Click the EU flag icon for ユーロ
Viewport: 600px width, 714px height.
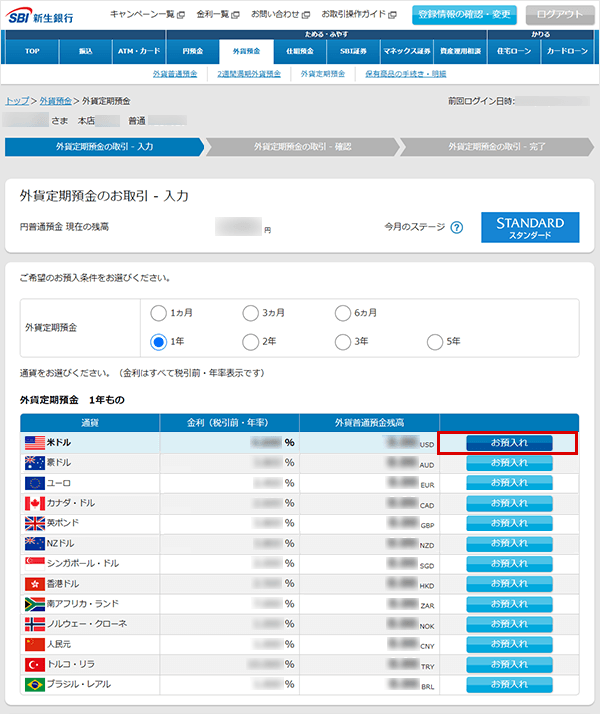(x=35, y=483)
